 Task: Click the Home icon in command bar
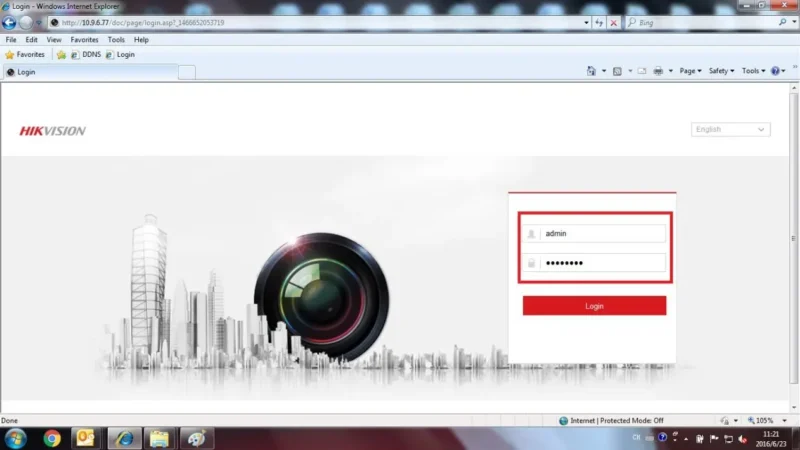(591, 71)
